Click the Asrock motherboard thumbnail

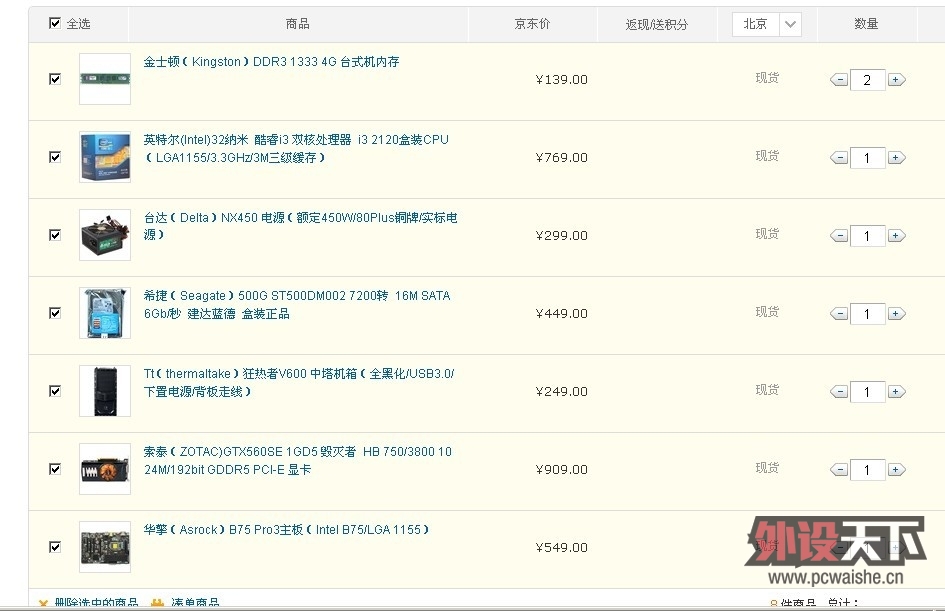click(x=105, y=547)
